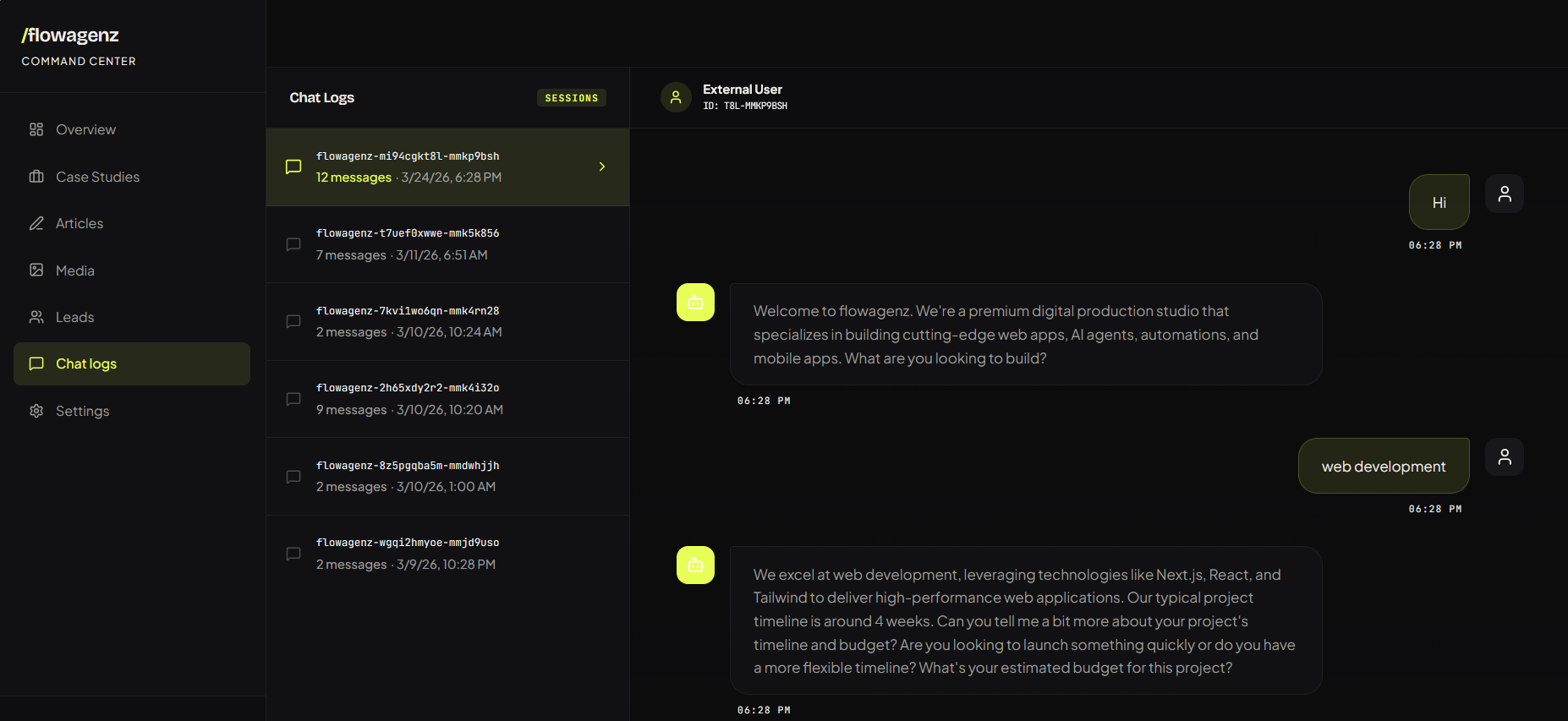
Task: Select the Media image icon
Action: pyautogui.click(x=36, y=270)
